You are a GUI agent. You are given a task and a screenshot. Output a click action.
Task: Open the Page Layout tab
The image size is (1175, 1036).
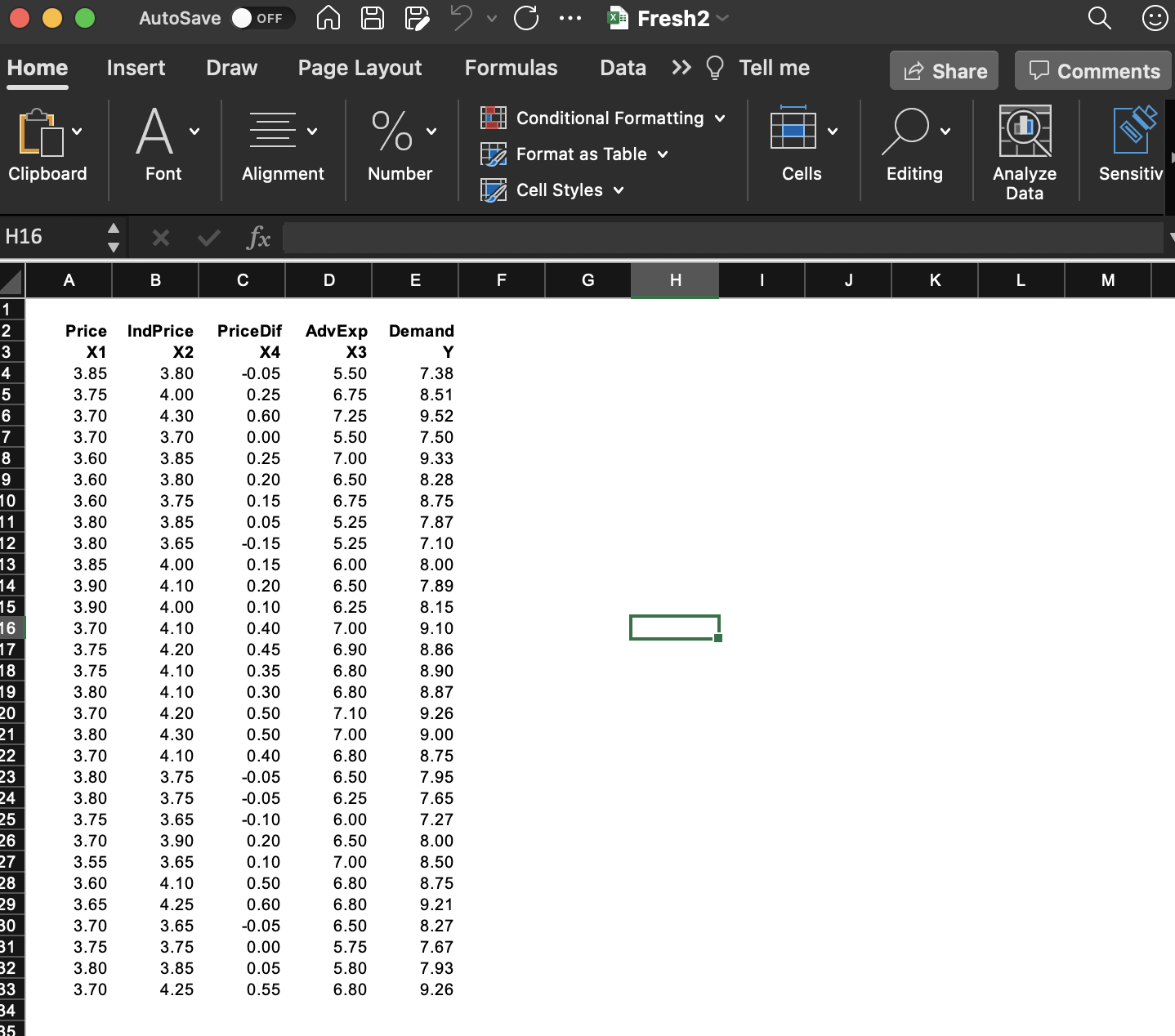point(360,68)
